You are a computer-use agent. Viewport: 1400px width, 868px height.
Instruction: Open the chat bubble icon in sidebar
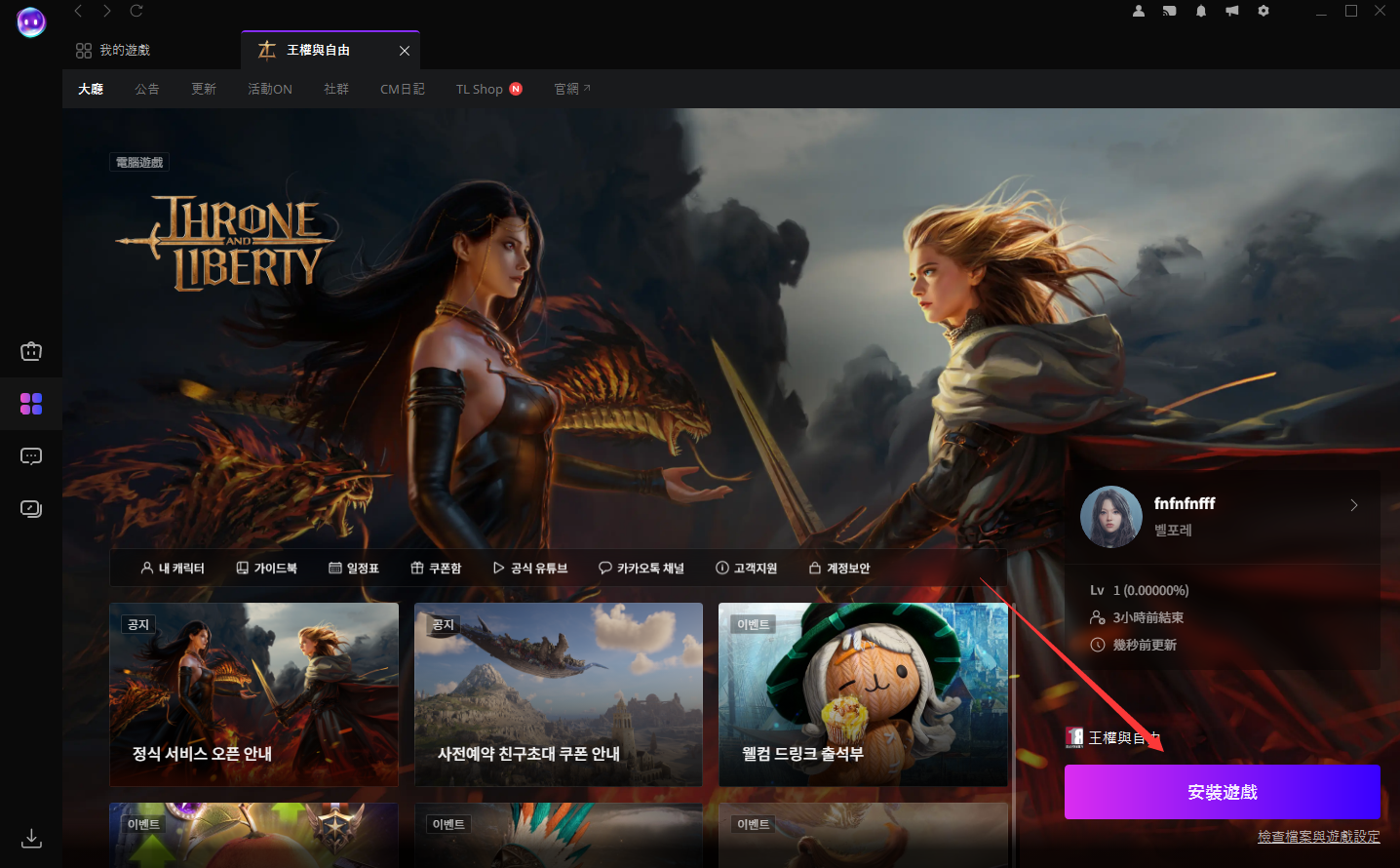pos(31,456)
